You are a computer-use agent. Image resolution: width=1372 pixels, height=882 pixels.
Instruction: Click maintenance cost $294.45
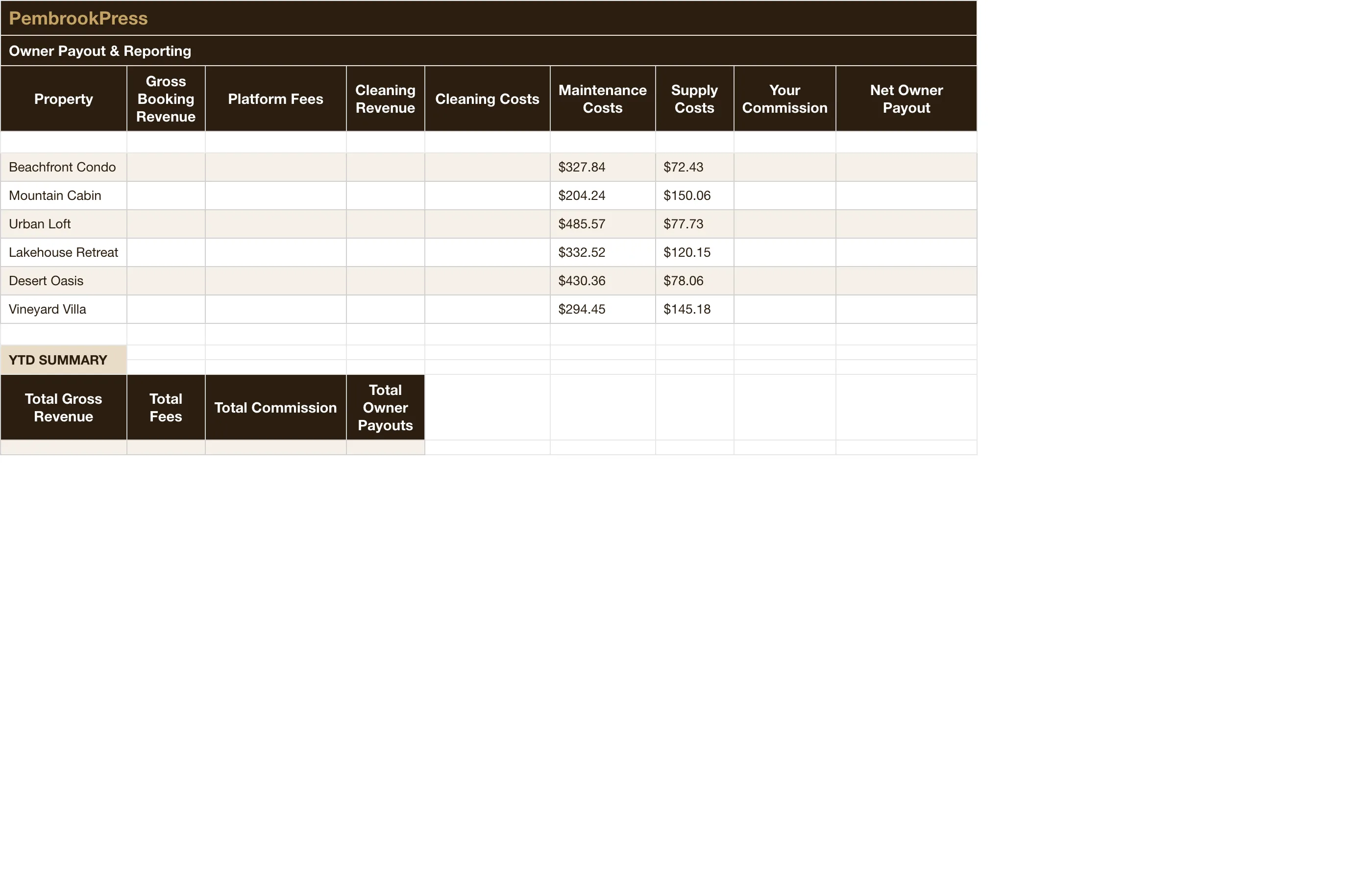coord(602,309)
